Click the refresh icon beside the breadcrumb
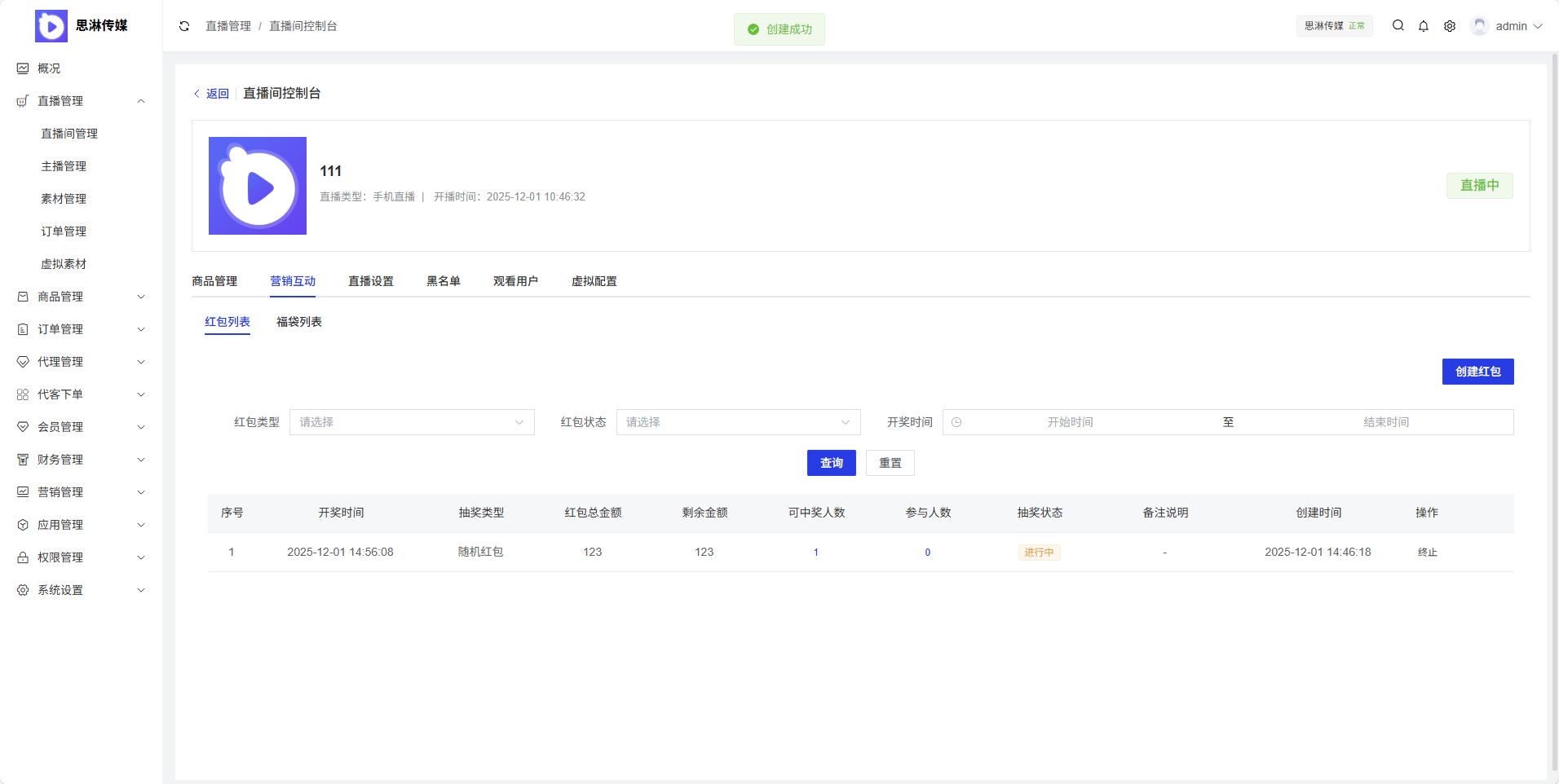The image size is (1559, 784). coord(184,26)
